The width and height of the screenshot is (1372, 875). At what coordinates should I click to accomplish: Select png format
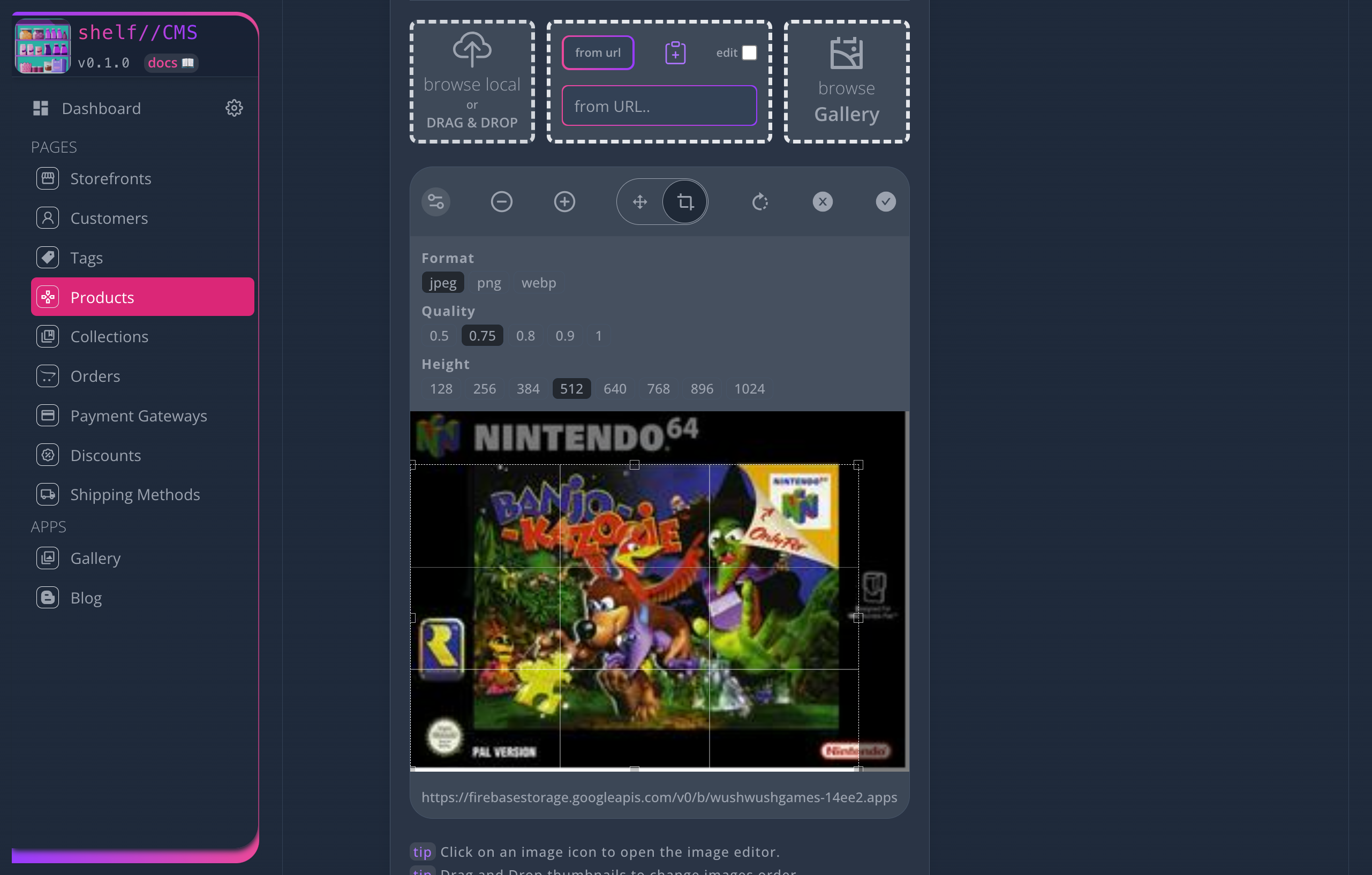[x=489, y=283]
